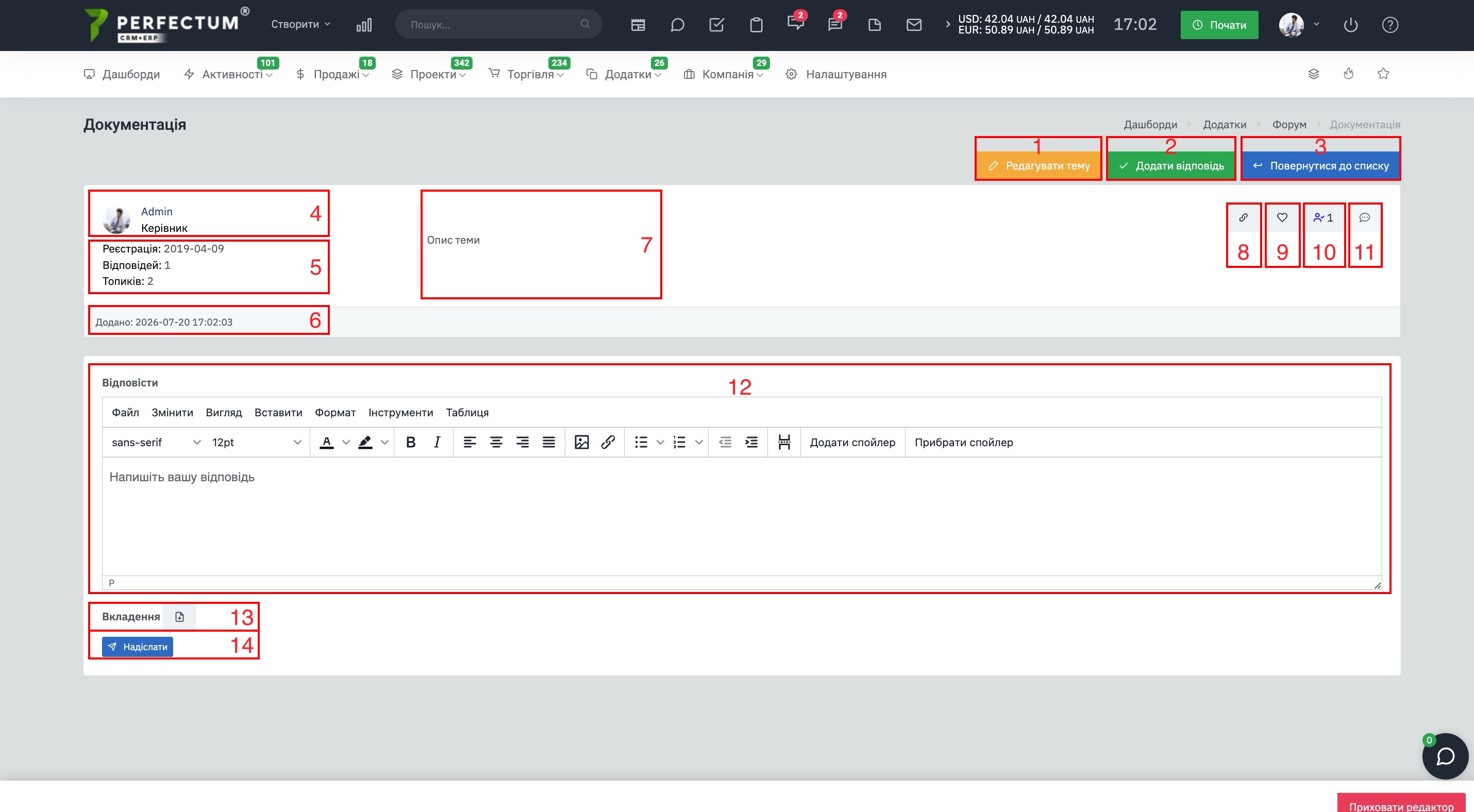Screen dimensions: 1474x812
Task: Center align text in editor
Action: pyautogui.click(x=496, y=442)
